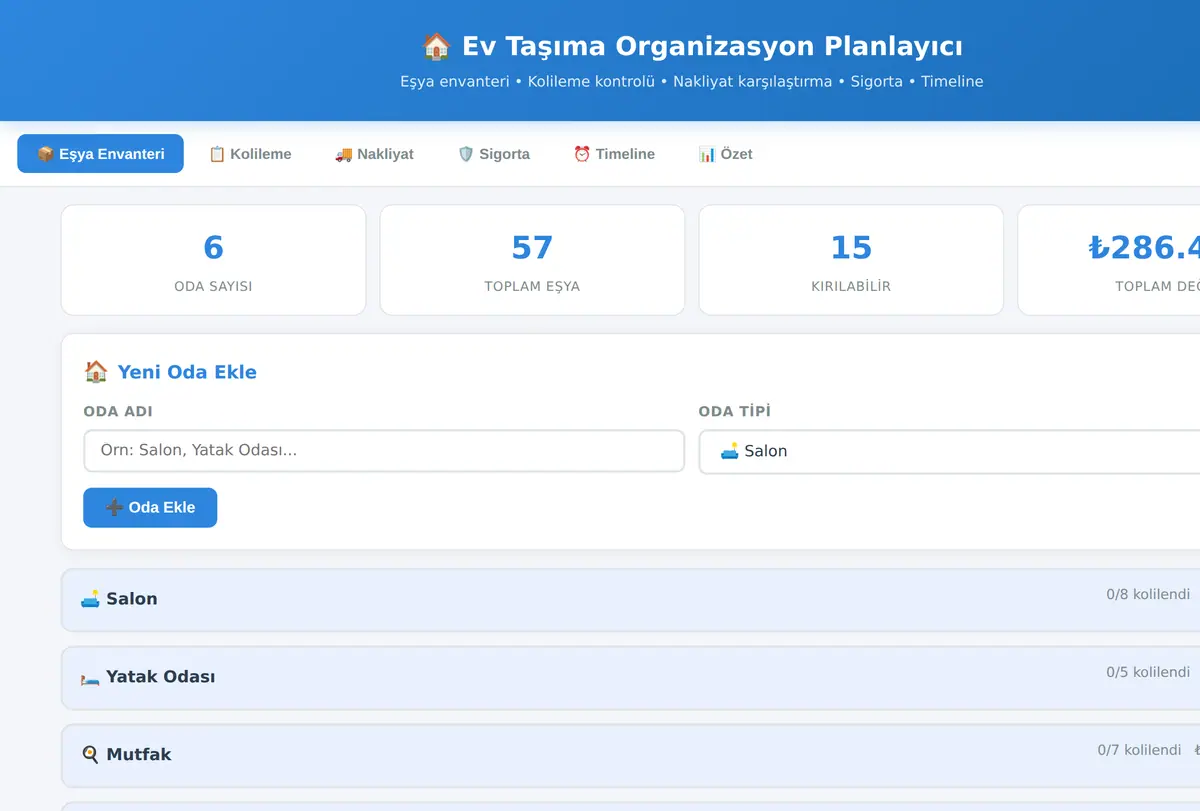The height and width of the screenshot is (811, 1200).
Task: Expand the Mutfak room section
Action: pos(630,755)
